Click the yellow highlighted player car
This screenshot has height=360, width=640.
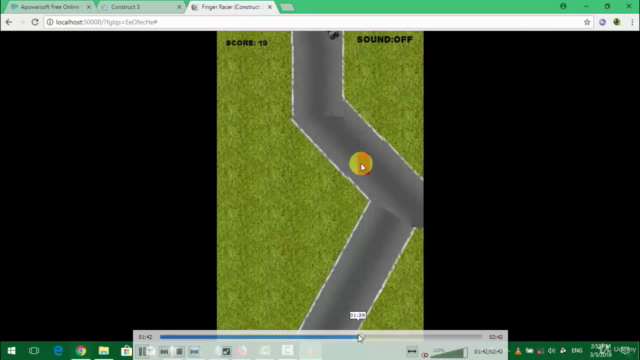click(361, 164)
